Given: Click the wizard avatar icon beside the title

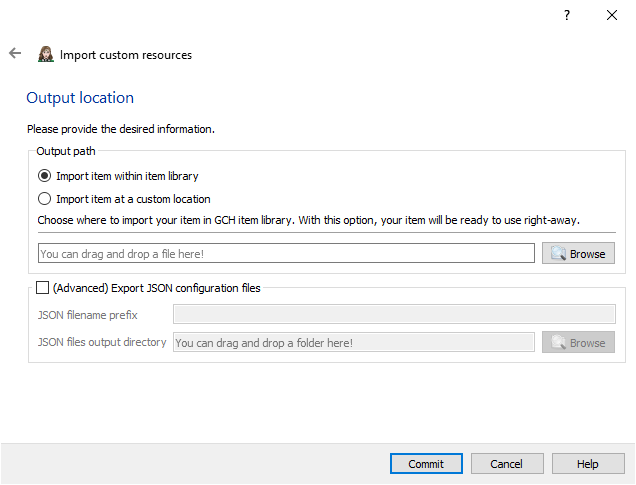Looking at the screenshot, I should pyautogui.click(x=45, y=54).
